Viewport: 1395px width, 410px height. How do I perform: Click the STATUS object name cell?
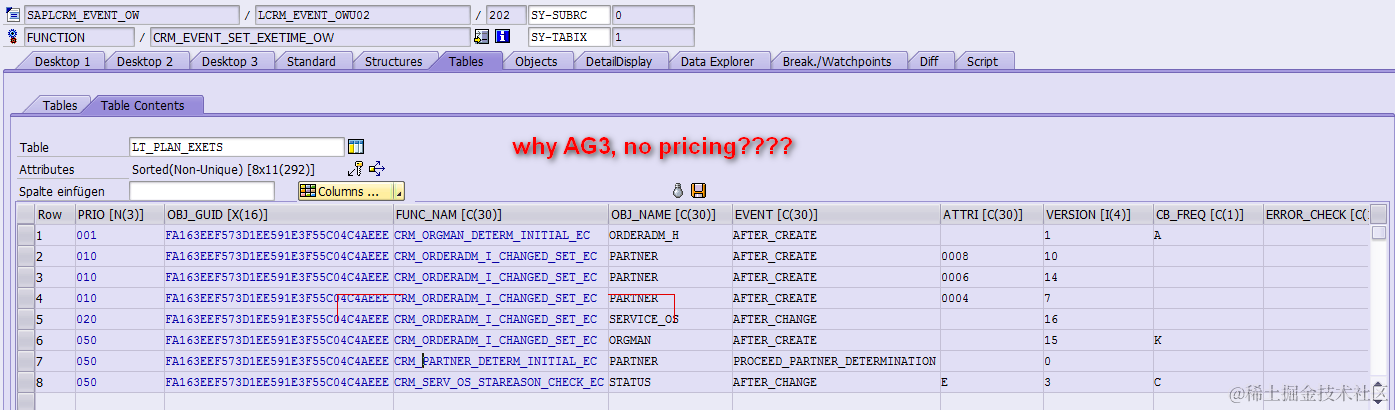(x=669, y=382)
